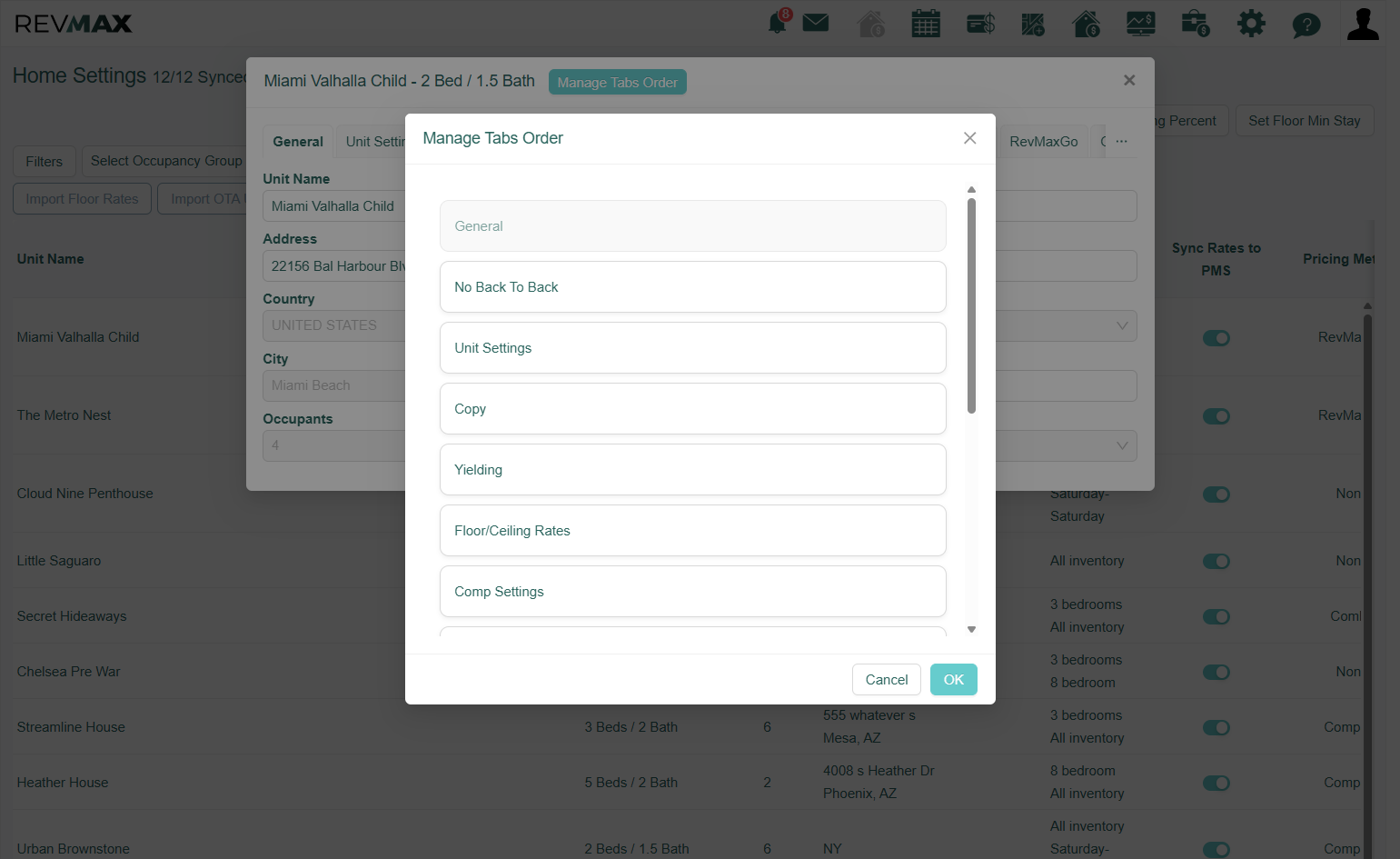Open the settings gear icon
This screenshot has height=859, width=1400.
[1251, 24]
